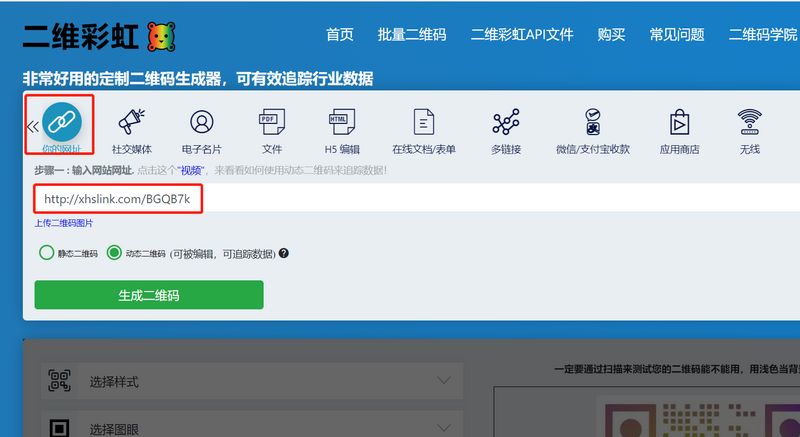Click the QR code icon beside 选择样式
Viewport: 800px width, 437px height.
pos(60,380)
